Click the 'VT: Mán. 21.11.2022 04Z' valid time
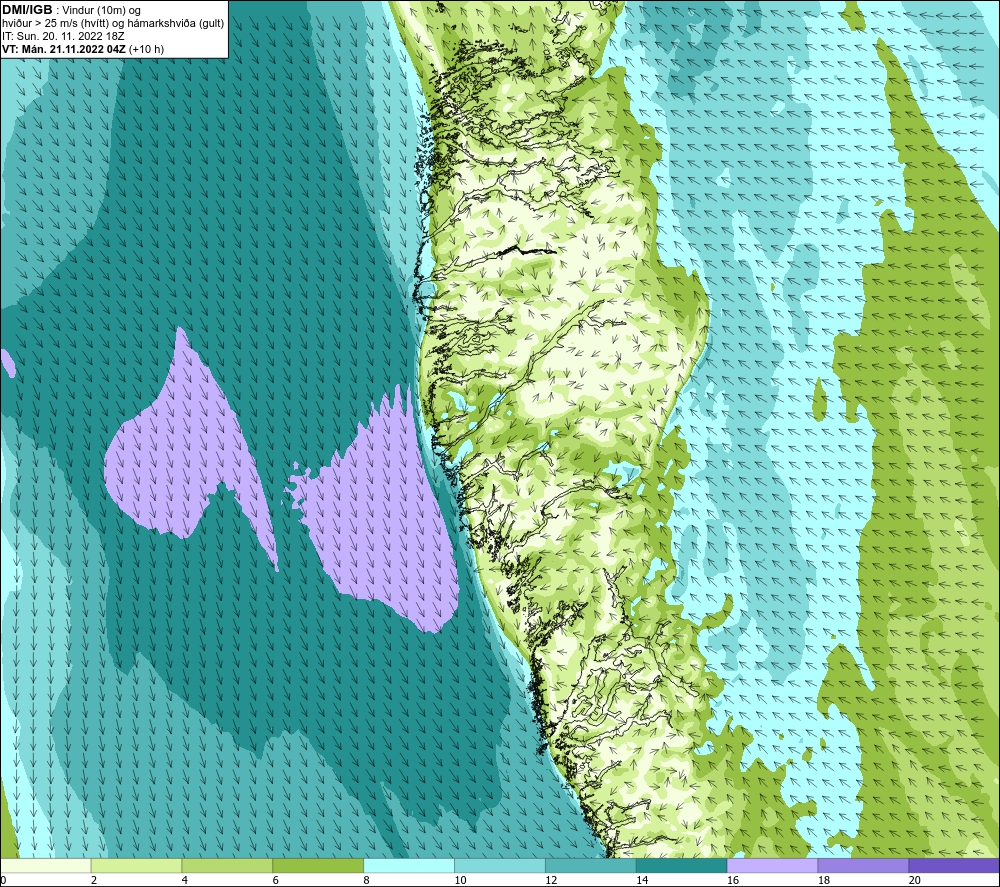 pos(64,49)
